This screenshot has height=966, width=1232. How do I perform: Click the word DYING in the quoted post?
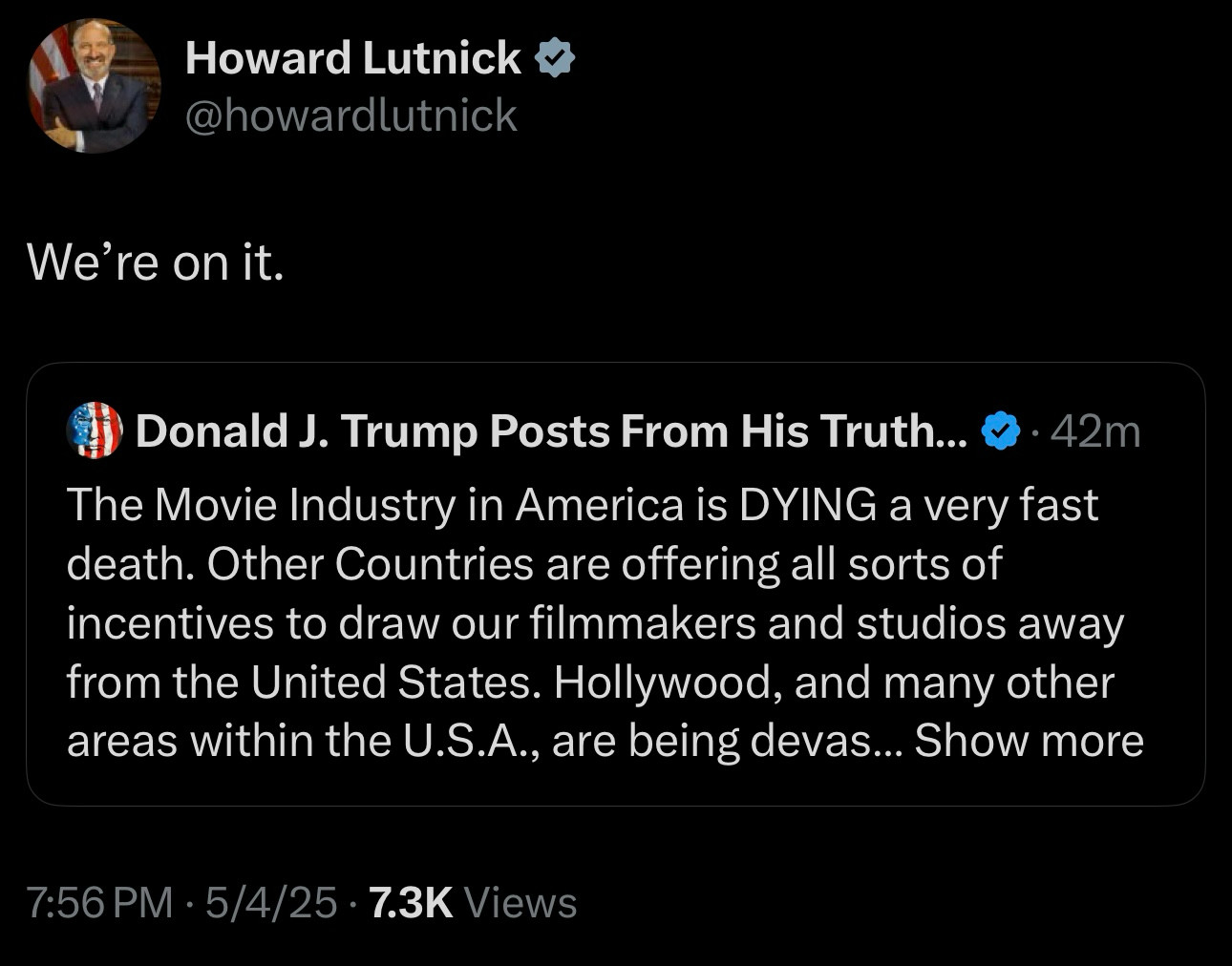(x=807, y=505)
